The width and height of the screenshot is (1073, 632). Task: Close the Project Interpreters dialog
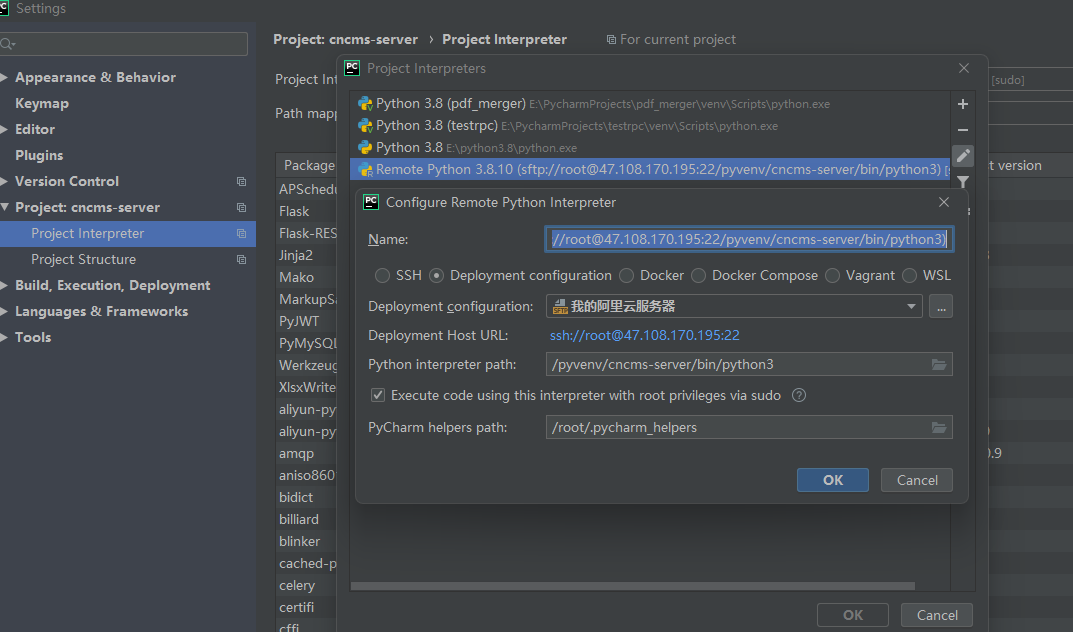coord(964,68)
